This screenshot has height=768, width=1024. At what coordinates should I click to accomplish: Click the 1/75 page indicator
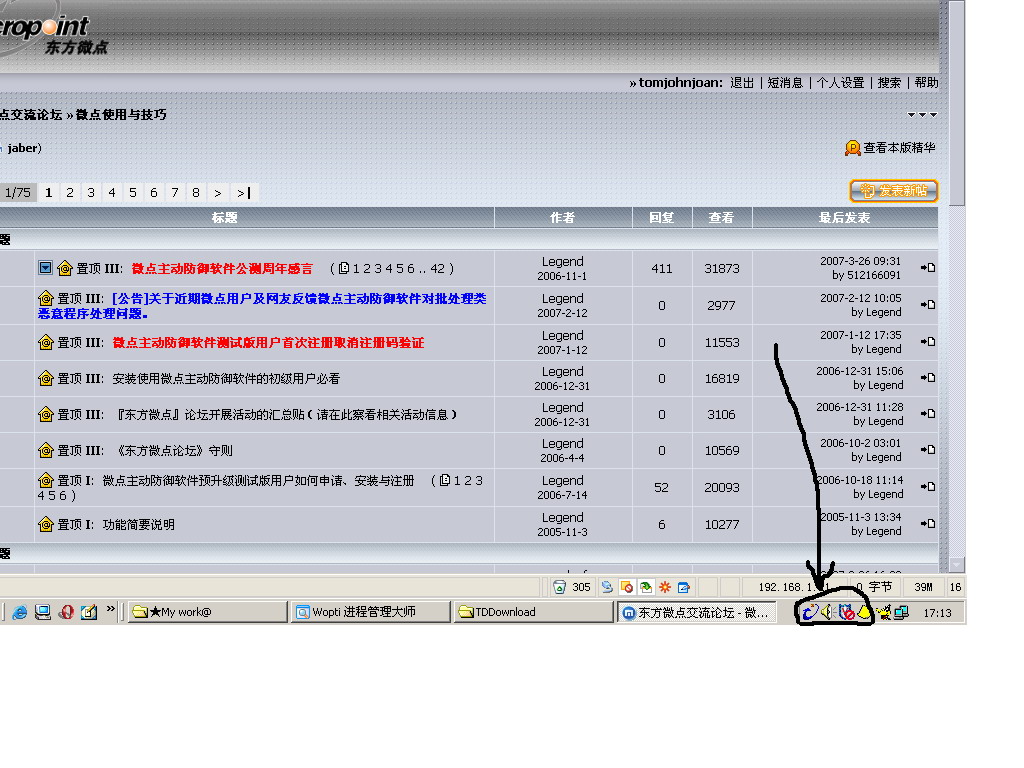pyautogui.click(x=18, y=193)
